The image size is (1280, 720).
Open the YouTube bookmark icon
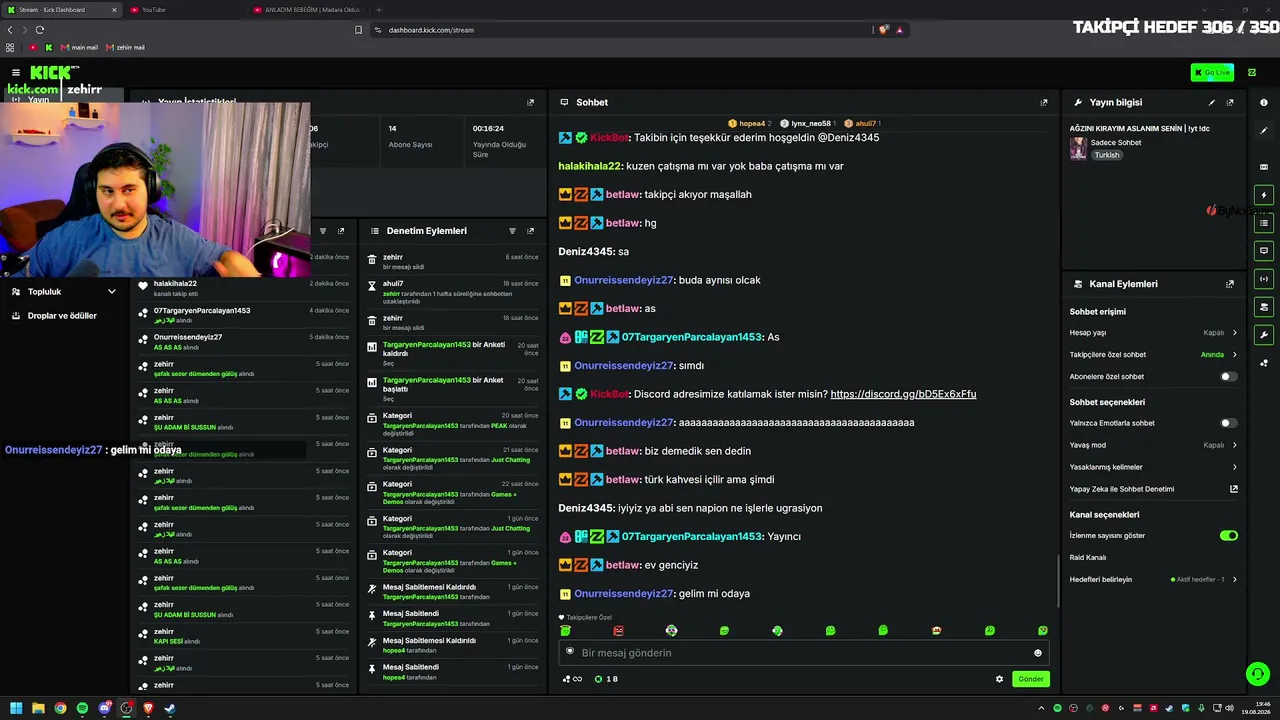(33, 47)
